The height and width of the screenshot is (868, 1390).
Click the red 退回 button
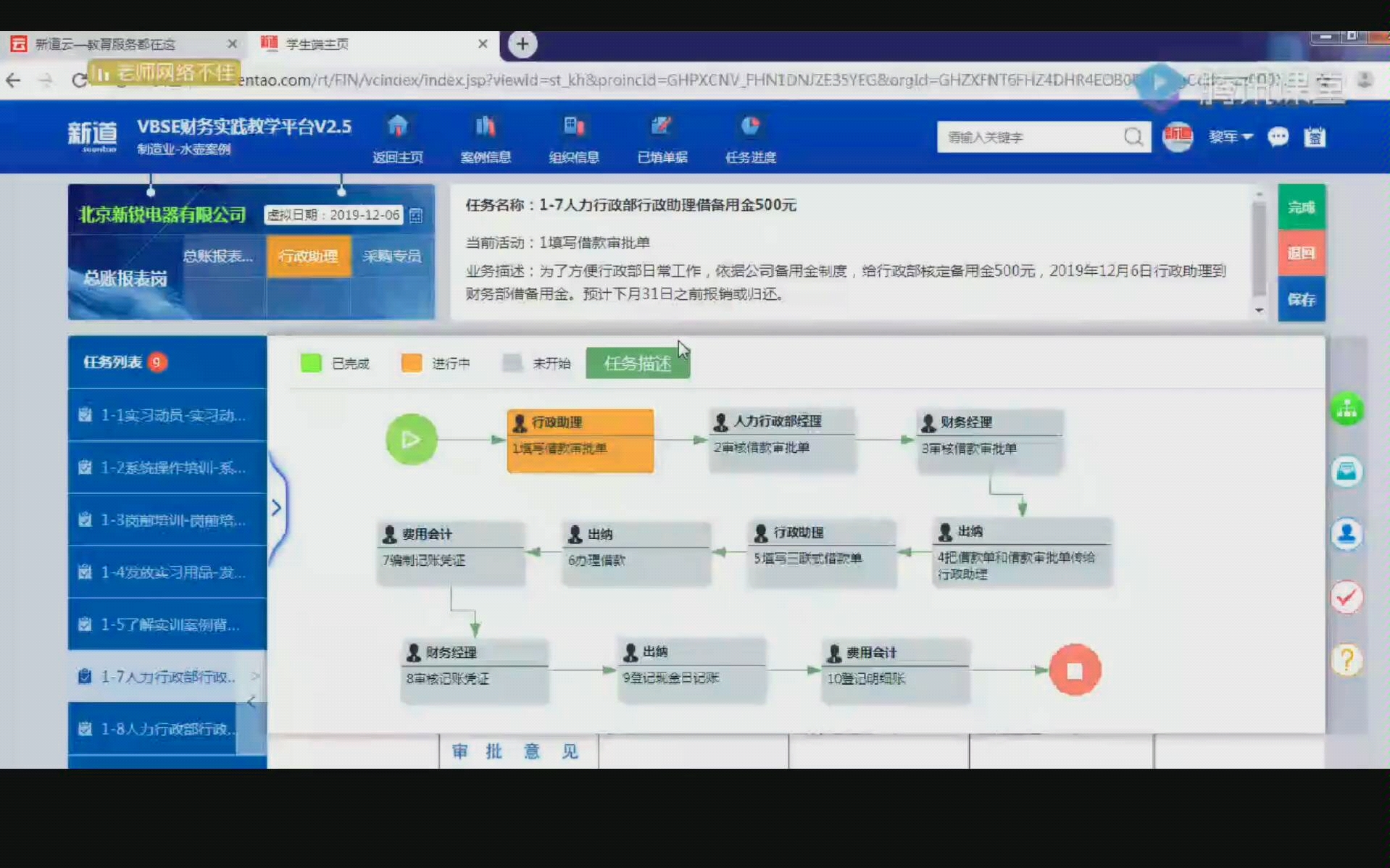(x=1301, y=253)
